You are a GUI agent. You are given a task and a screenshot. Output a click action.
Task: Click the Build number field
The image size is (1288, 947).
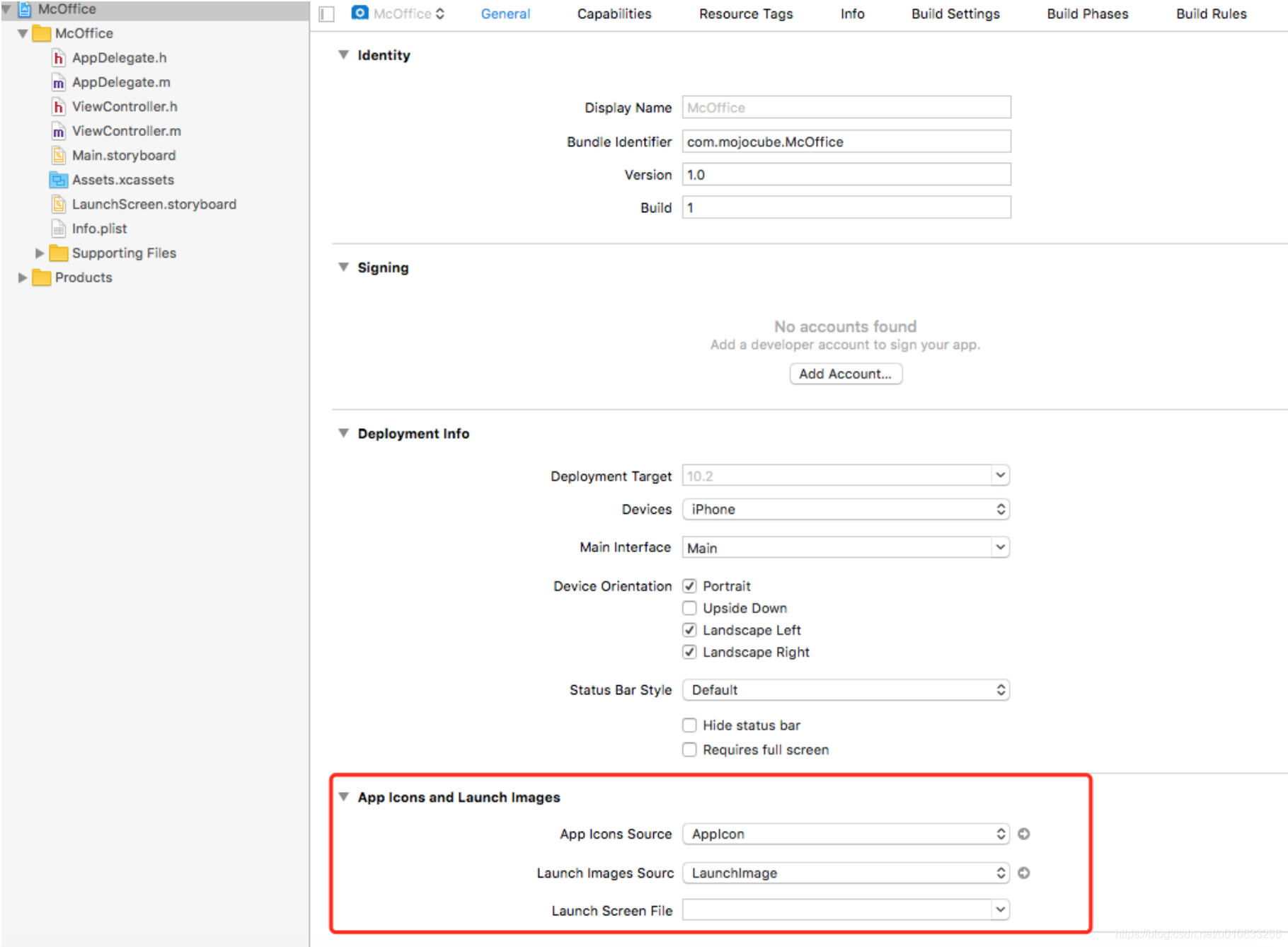[x=846, y=207]
